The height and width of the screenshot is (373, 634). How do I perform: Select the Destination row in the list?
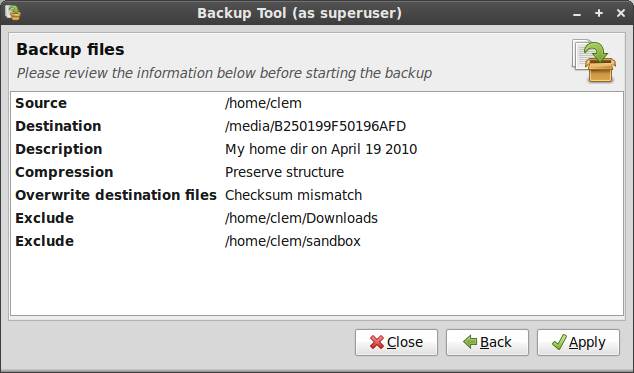317,126
